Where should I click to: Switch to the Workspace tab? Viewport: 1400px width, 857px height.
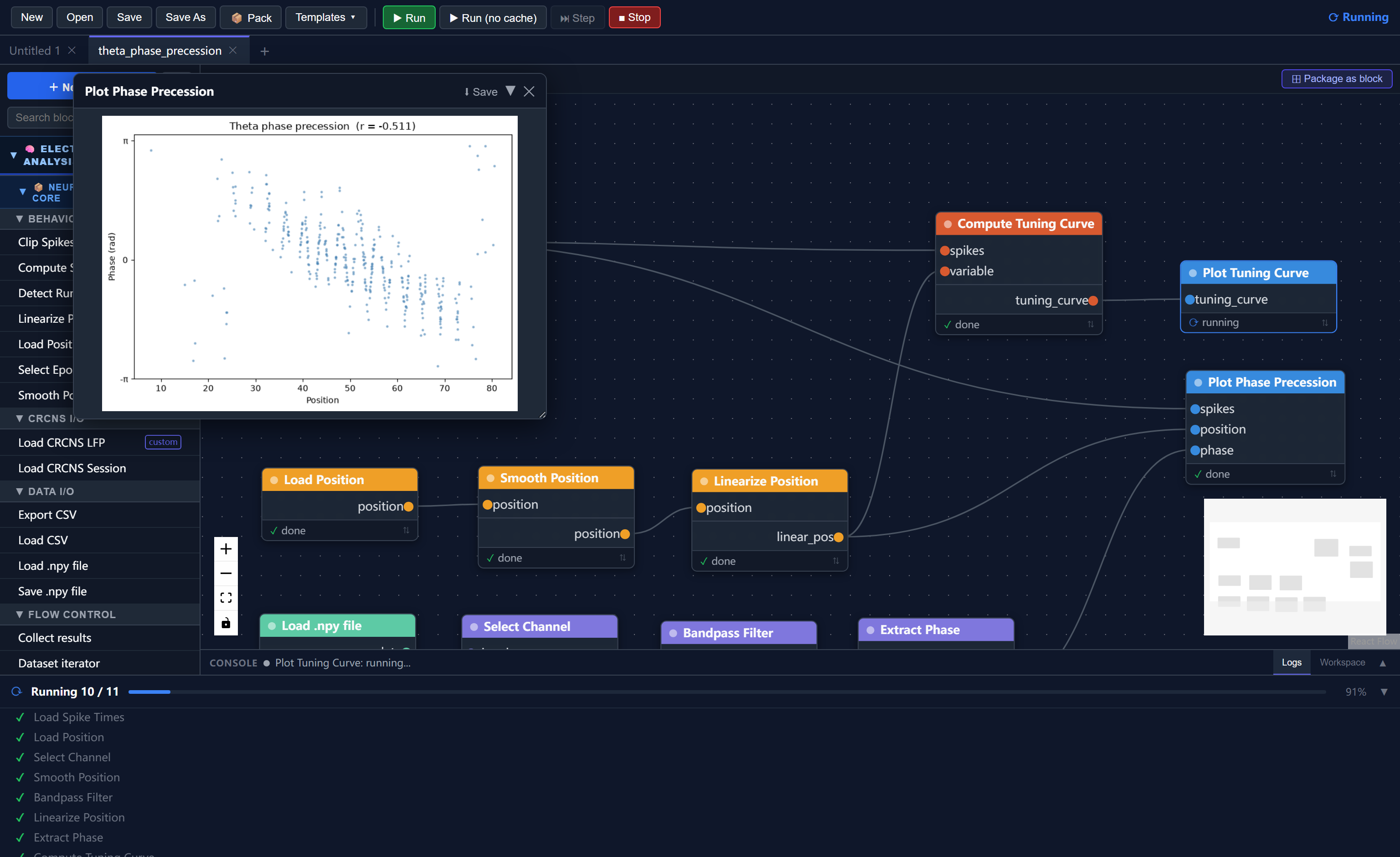pyautogui.click(x=1342, y=662)
